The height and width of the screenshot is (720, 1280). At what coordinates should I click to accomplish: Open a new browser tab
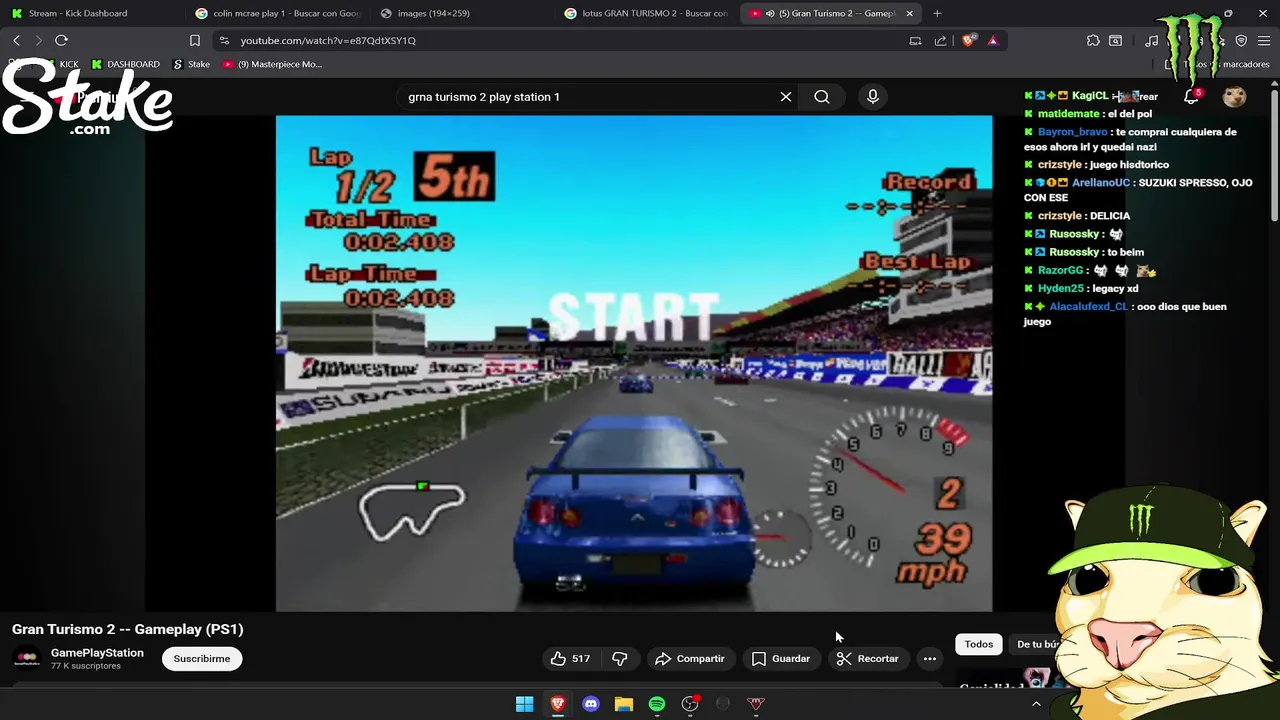(x=937, y=13)
